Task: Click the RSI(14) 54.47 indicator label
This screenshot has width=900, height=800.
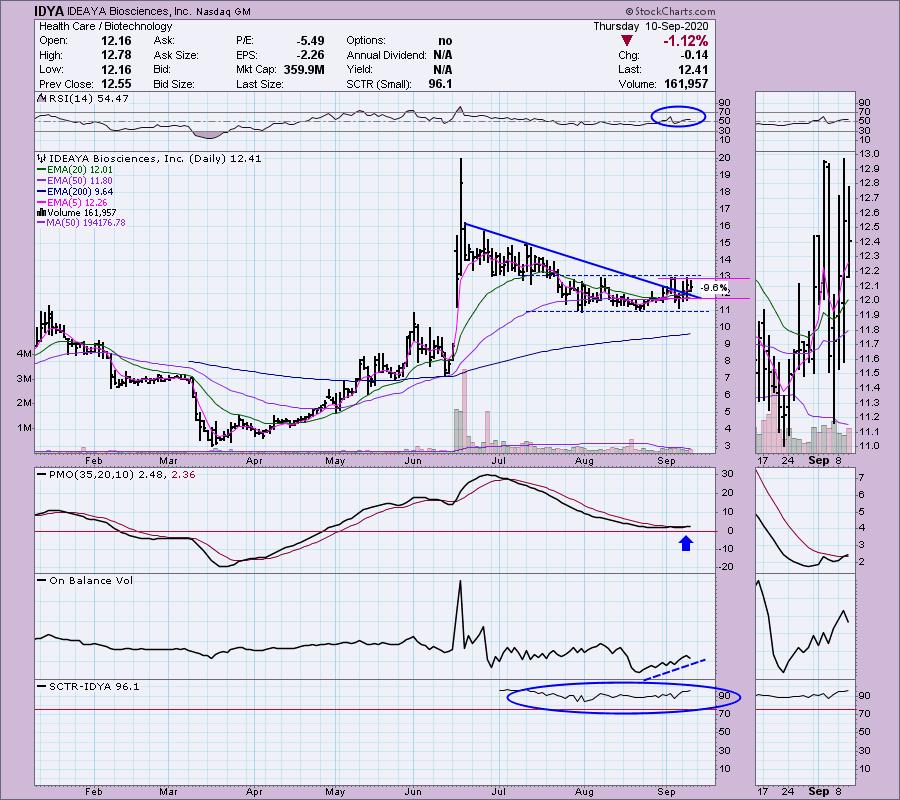Action: [x=88, y=99]
